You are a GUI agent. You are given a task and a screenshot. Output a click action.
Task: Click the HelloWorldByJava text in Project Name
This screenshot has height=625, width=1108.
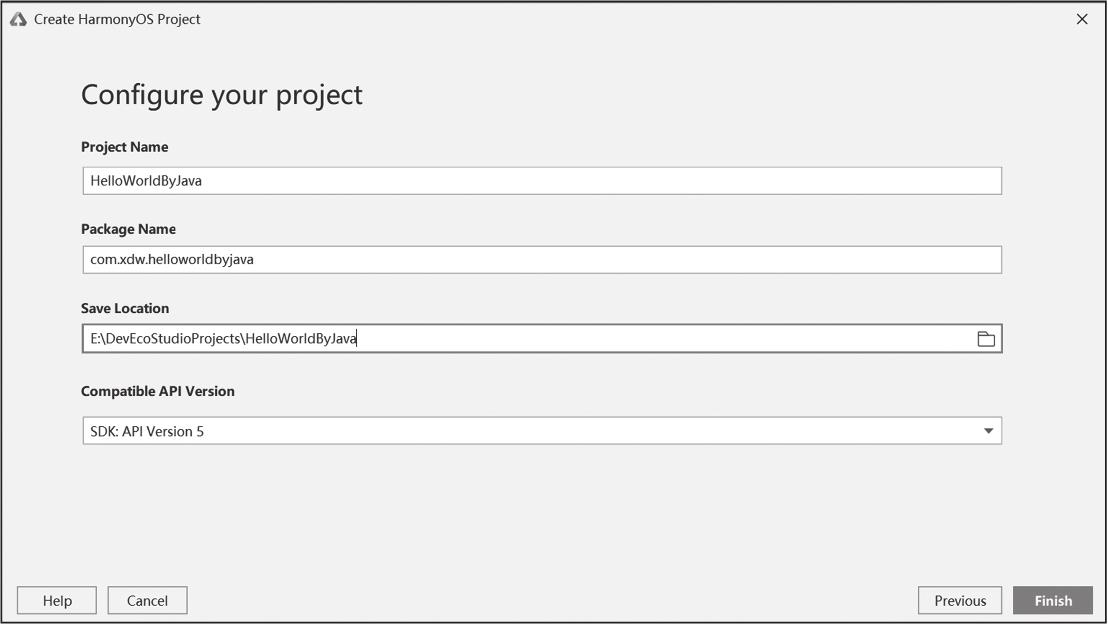point(146,181)
